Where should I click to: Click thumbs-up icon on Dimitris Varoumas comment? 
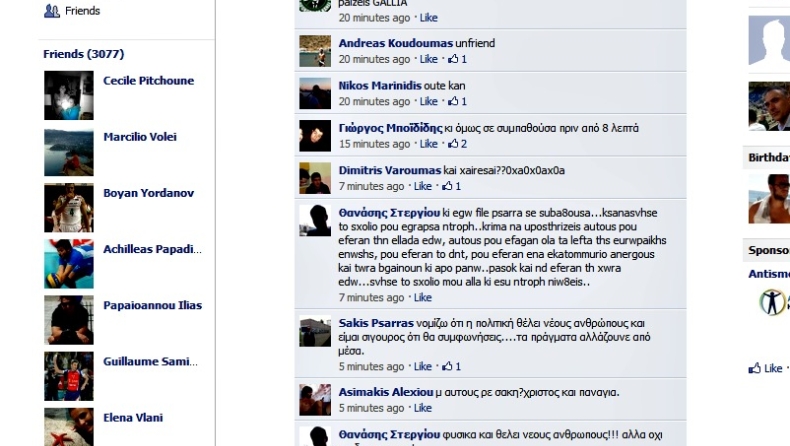click(447, 186)
